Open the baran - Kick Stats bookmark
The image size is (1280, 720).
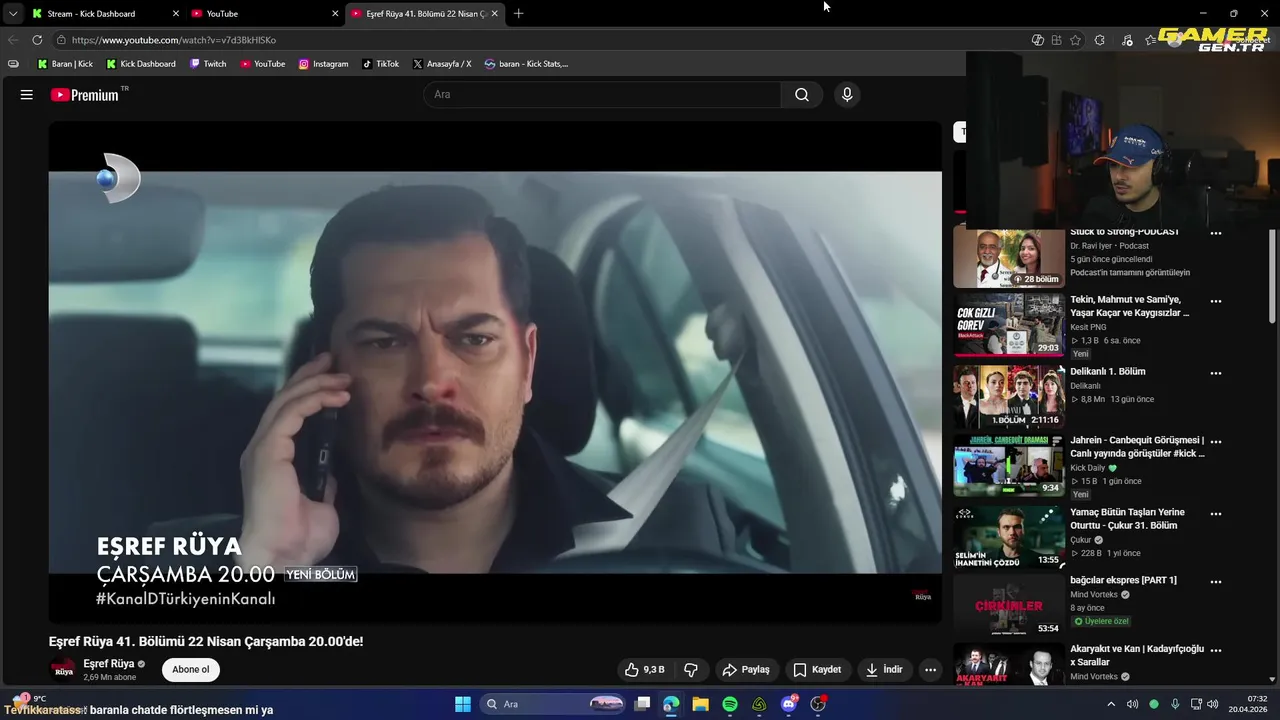tap(526, 64)
